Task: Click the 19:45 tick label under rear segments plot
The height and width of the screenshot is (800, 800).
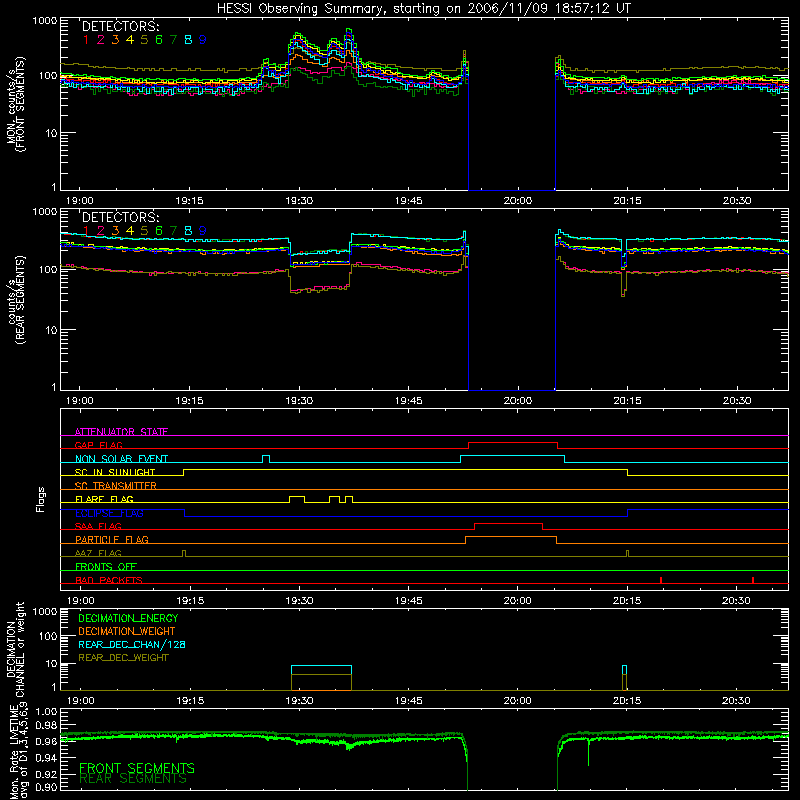Action: pos(408,401)
